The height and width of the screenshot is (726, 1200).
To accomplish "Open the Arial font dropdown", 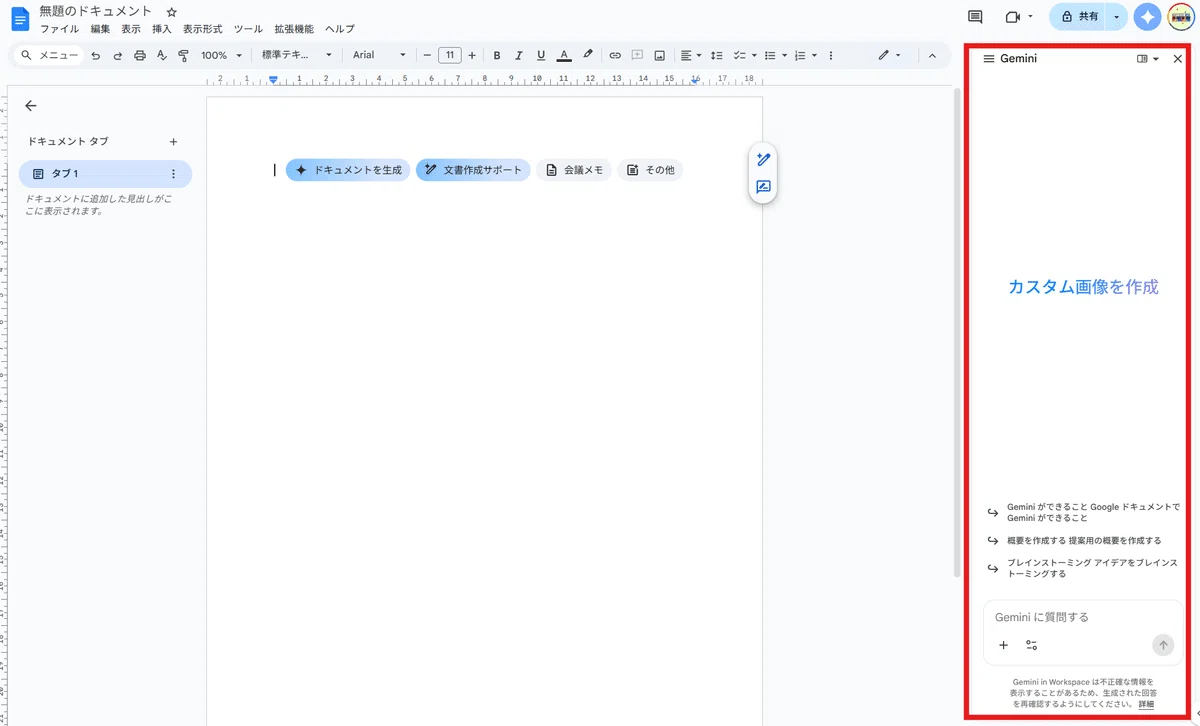I will pyautogui.click(x=379, y=56).
